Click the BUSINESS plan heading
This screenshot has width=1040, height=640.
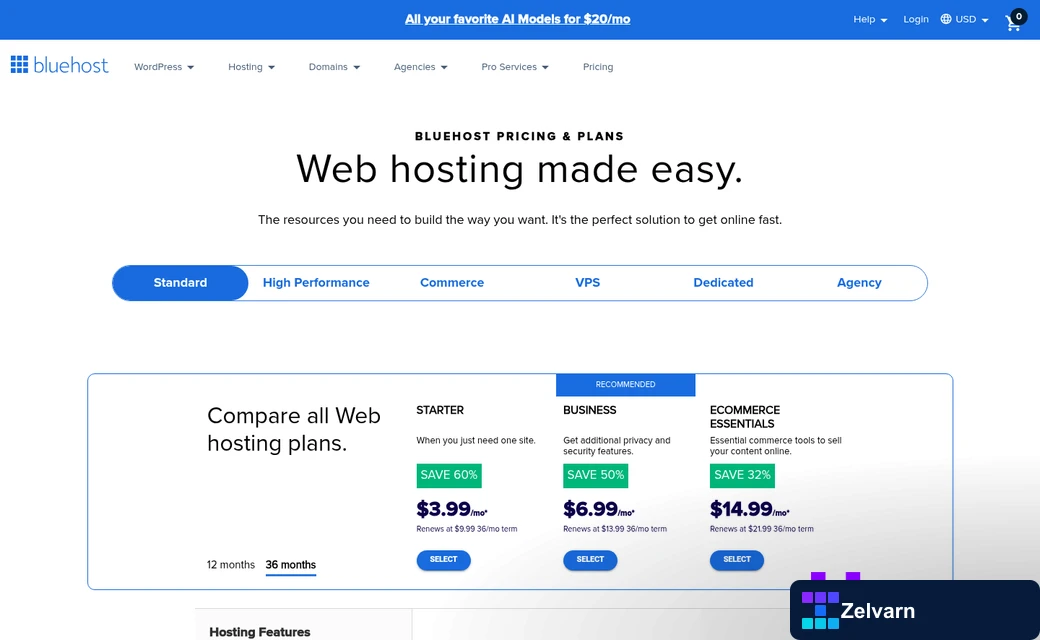point(590,411)
